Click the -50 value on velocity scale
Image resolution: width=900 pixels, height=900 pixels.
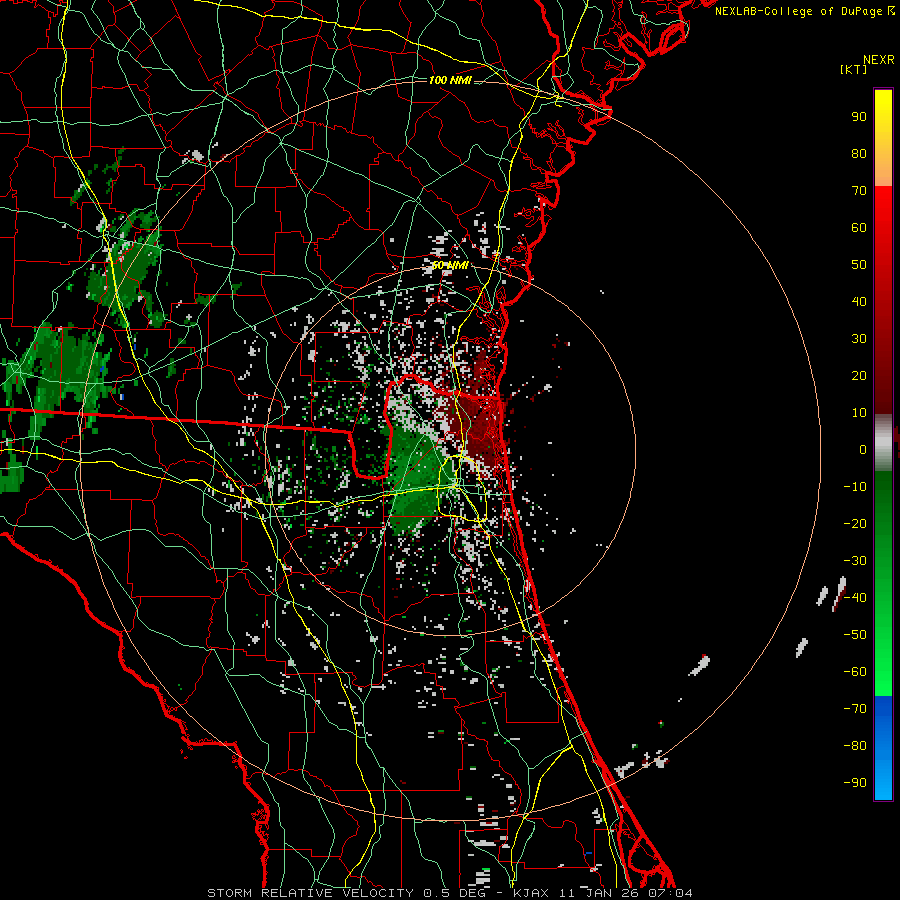click(x=855, y=635)
